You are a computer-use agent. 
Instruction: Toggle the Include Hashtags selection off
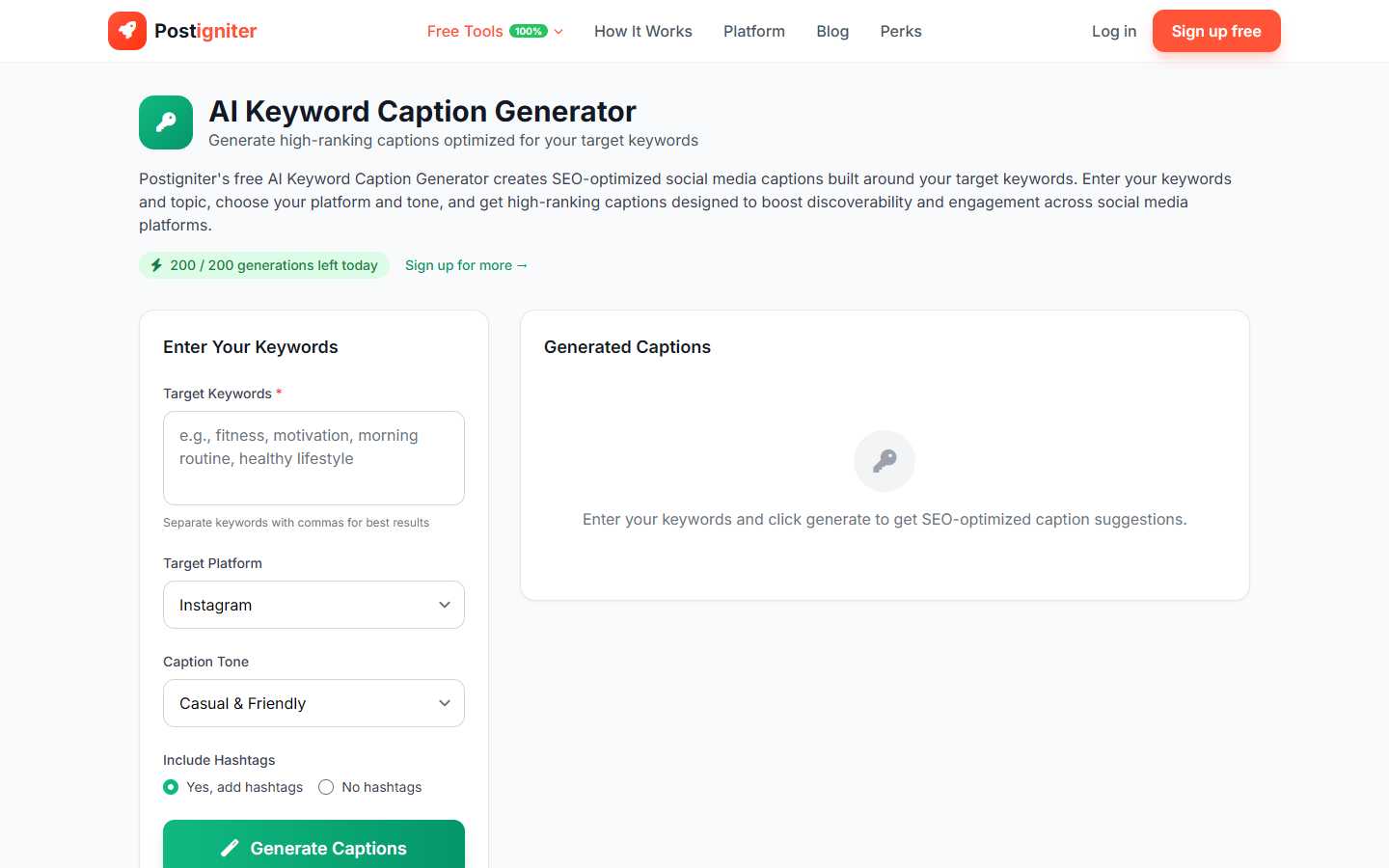325,787
